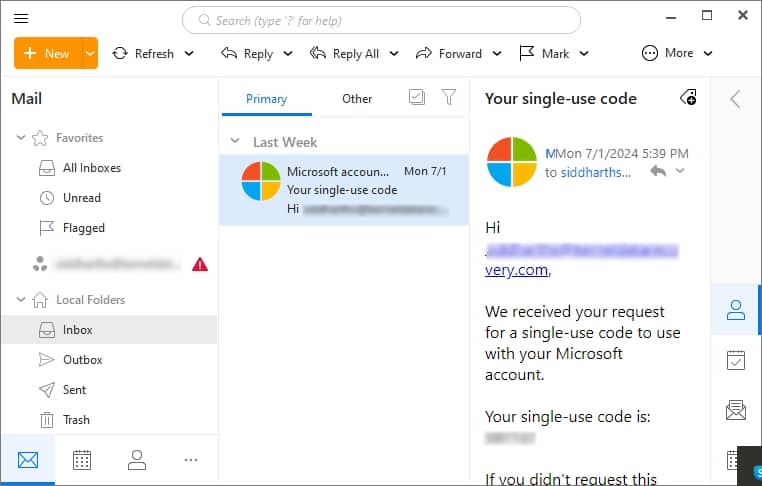Expand the Mark dropdown arrow

(584, 53)
